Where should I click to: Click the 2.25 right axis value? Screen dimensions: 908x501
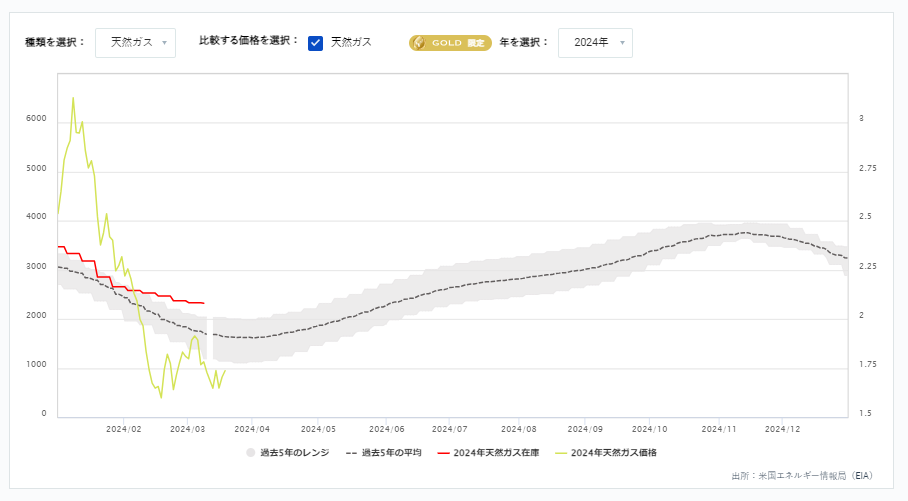[x=867, y=266]
